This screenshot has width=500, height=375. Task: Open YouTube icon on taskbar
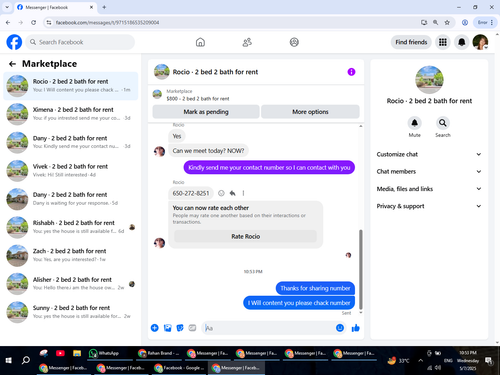[x=60, y=353]
